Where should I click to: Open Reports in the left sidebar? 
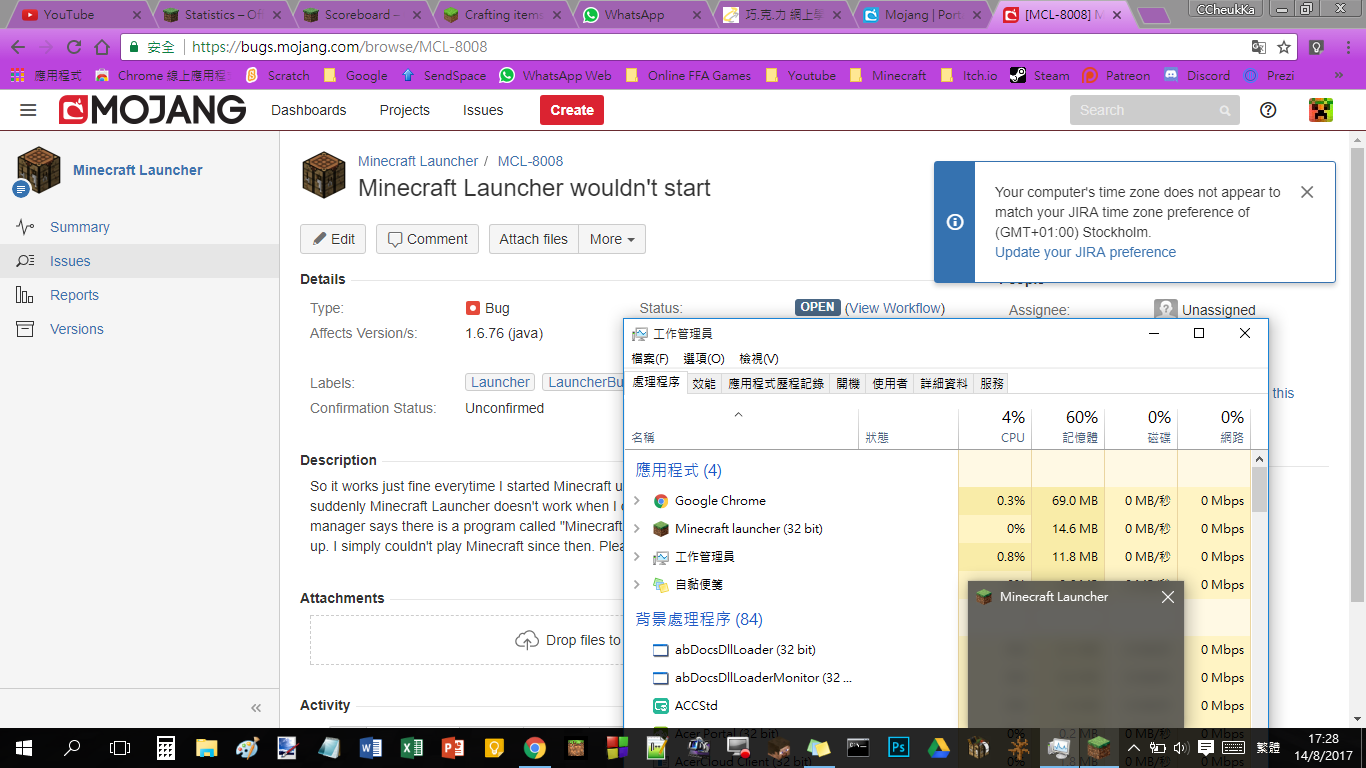[74, 295]
